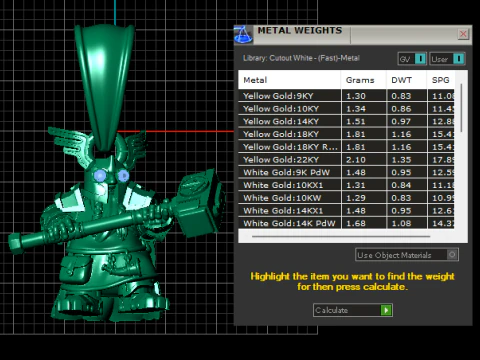
Task: Close the Metal Weights panel
Action: (463, 34)
